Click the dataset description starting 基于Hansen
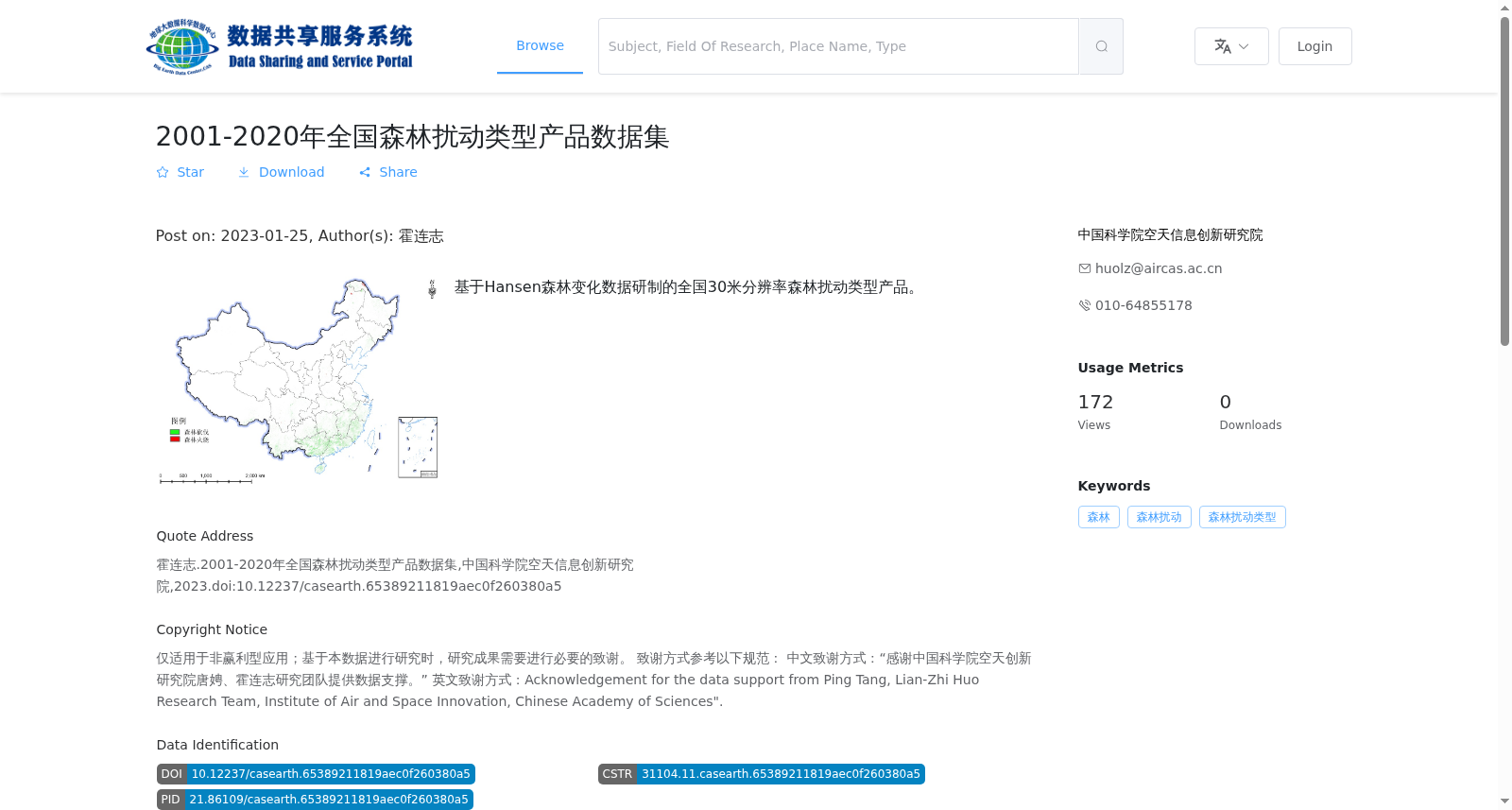 (x=688, y=286)
